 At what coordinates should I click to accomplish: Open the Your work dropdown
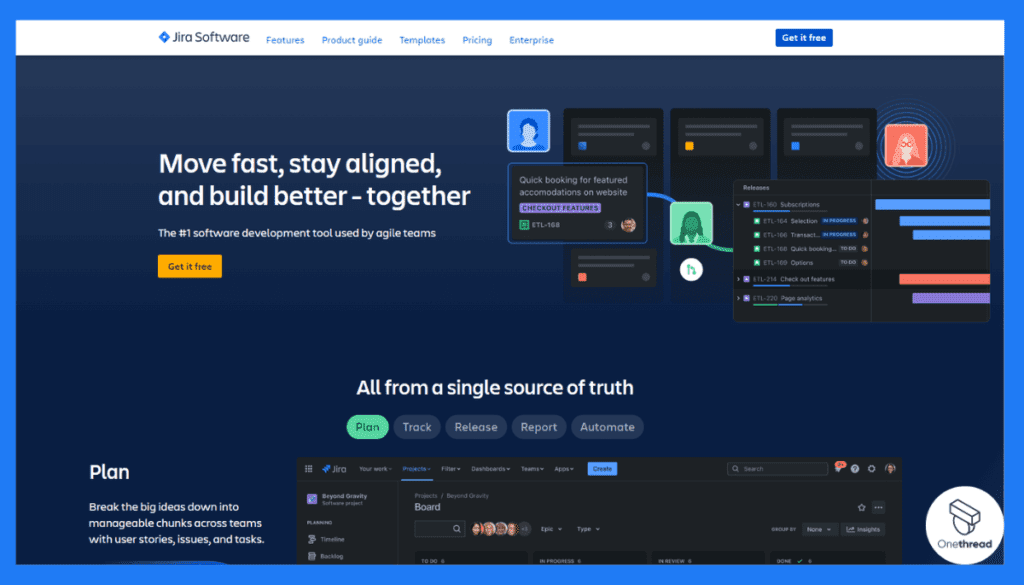[x=376, y=469]
